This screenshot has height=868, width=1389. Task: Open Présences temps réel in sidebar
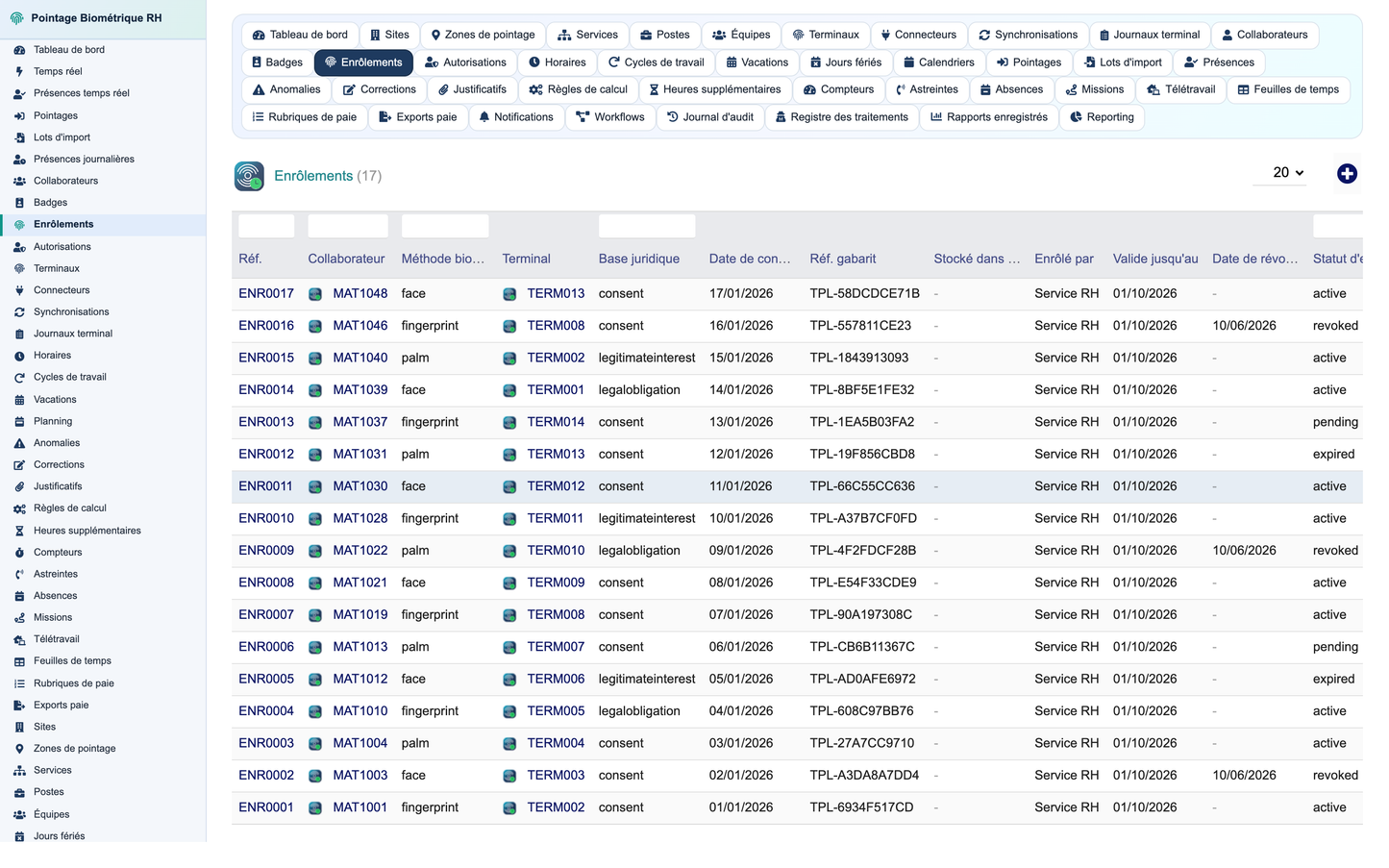81,93
